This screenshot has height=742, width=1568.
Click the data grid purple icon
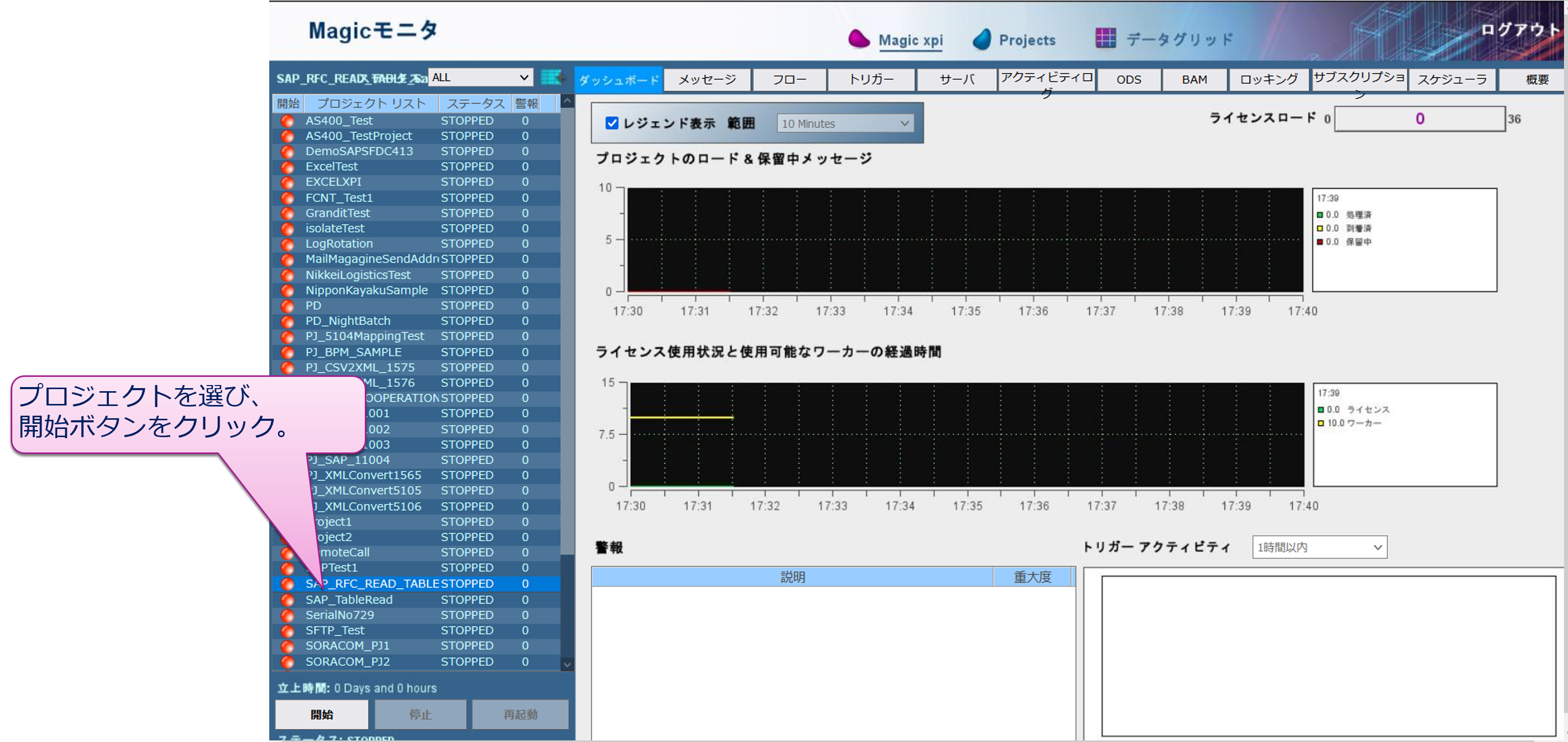click(x=1106, y=38)
